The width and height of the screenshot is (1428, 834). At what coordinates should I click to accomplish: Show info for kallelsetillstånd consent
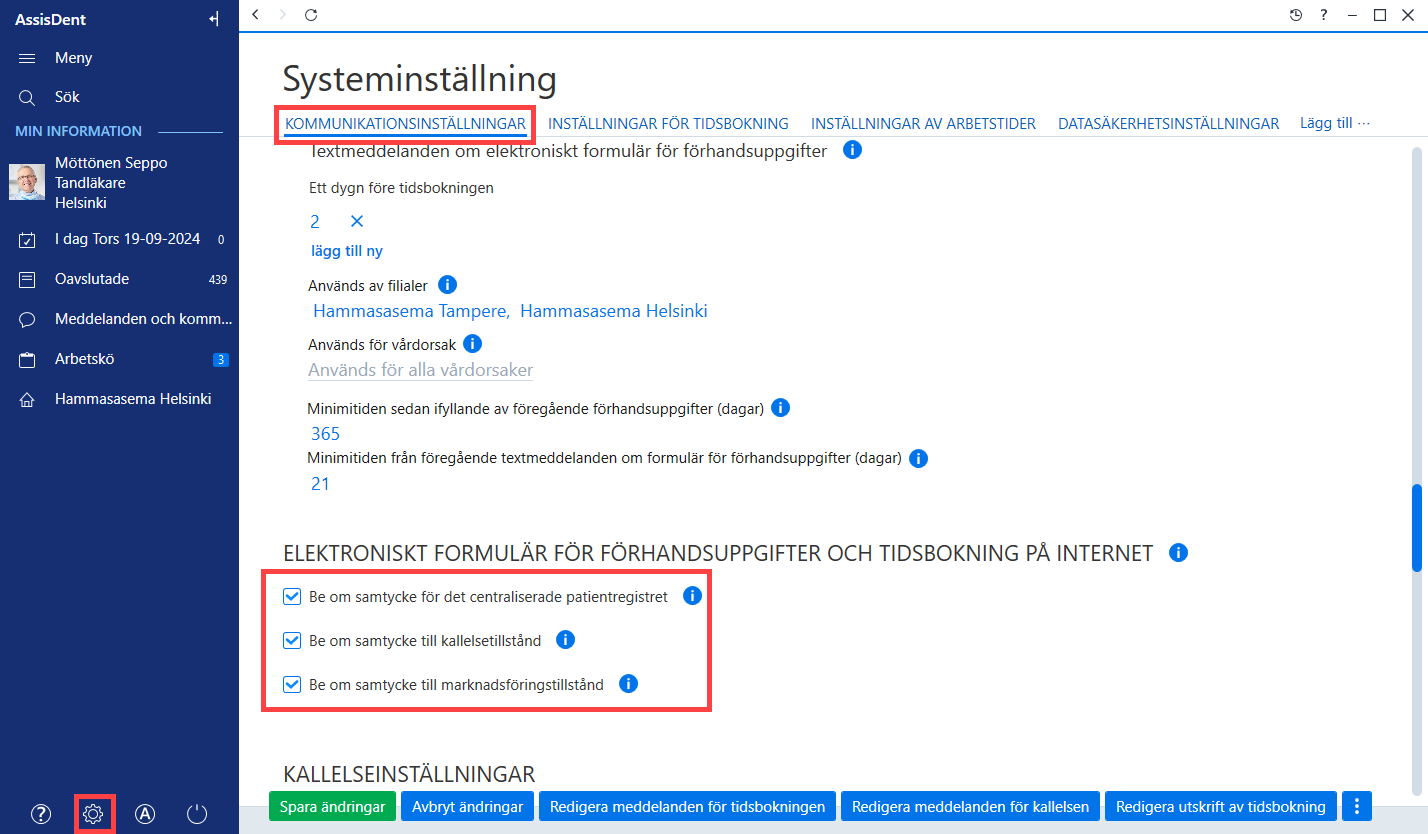pos(565,639)
